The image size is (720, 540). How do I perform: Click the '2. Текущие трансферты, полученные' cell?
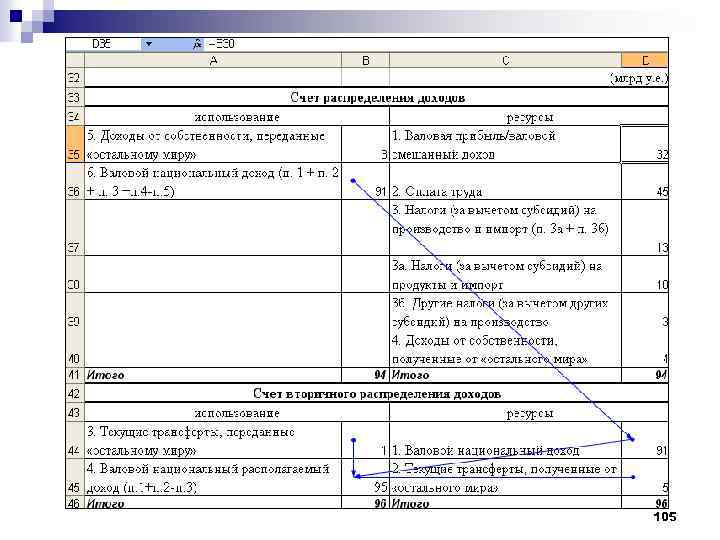pyautogui.click(x=505, y=478)
